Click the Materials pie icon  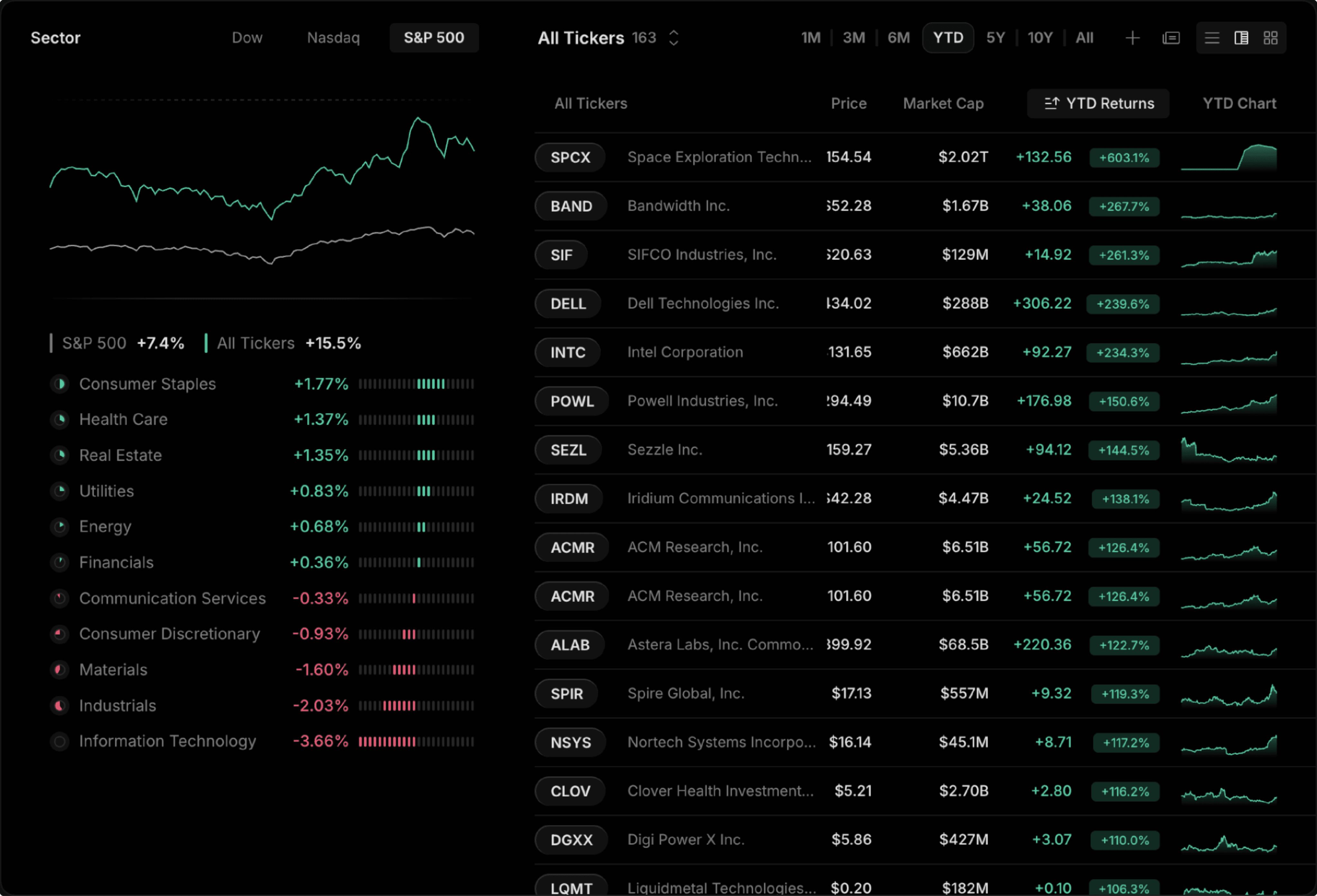pos(59,670)
